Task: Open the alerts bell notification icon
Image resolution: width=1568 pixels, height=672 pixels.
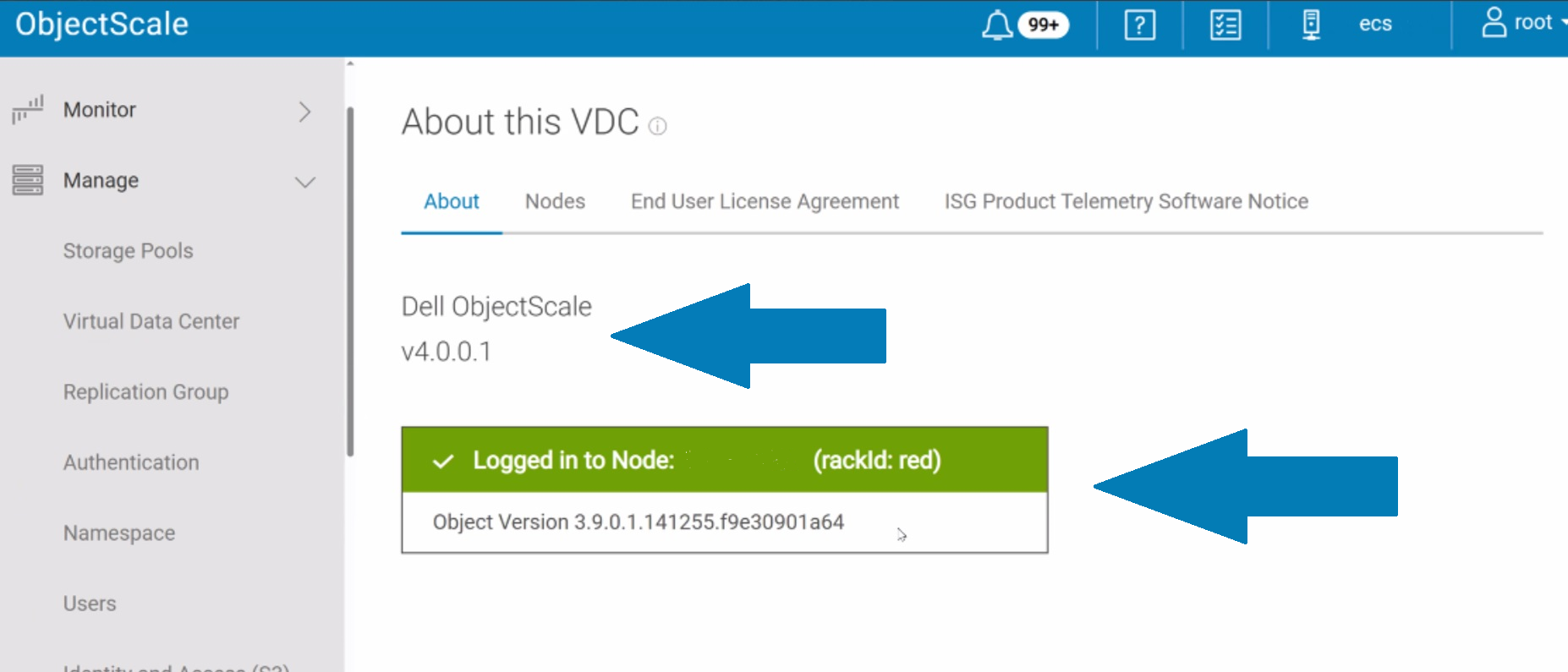Action: 997,25
